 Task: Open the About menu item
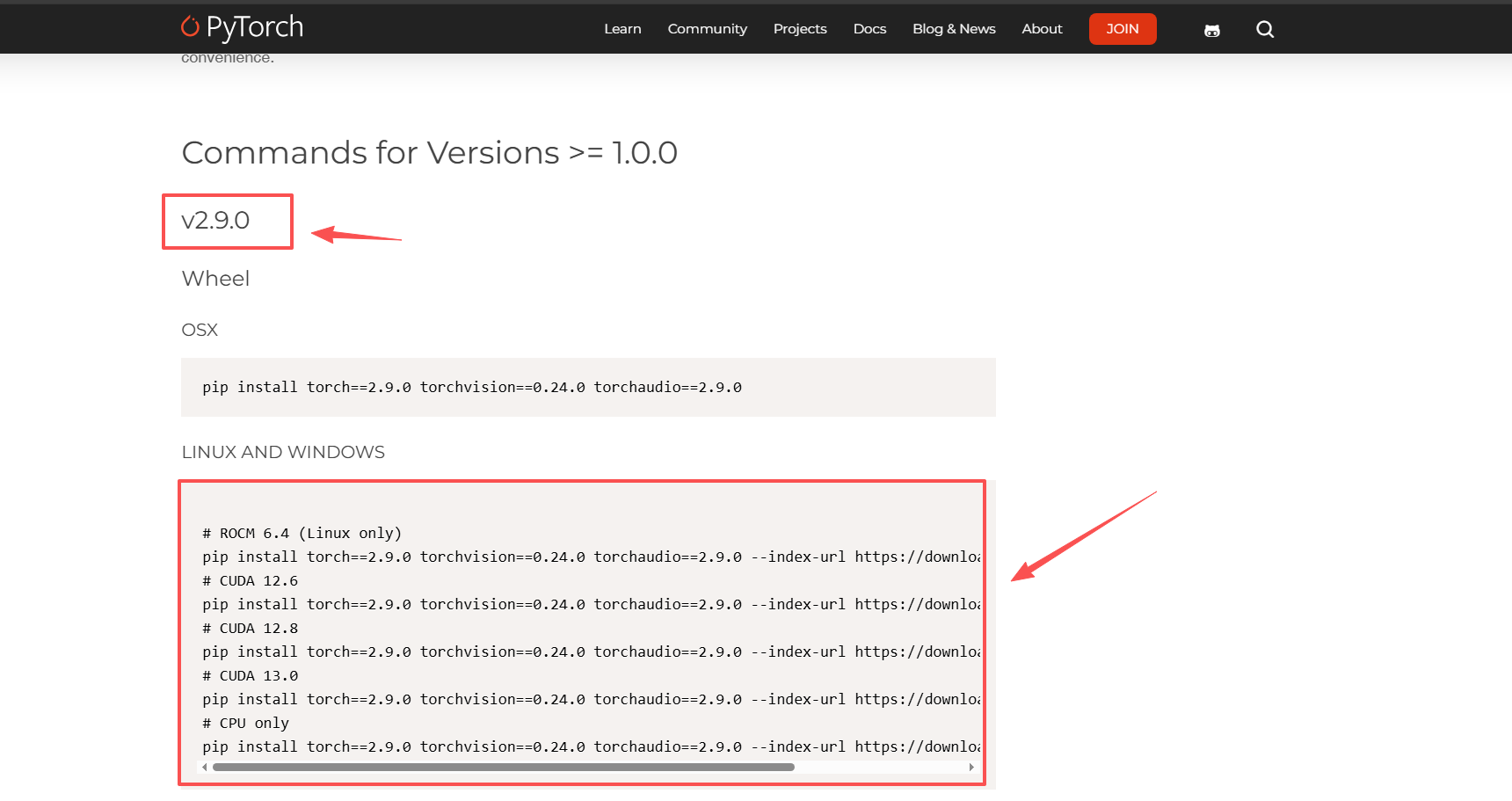1042,29
